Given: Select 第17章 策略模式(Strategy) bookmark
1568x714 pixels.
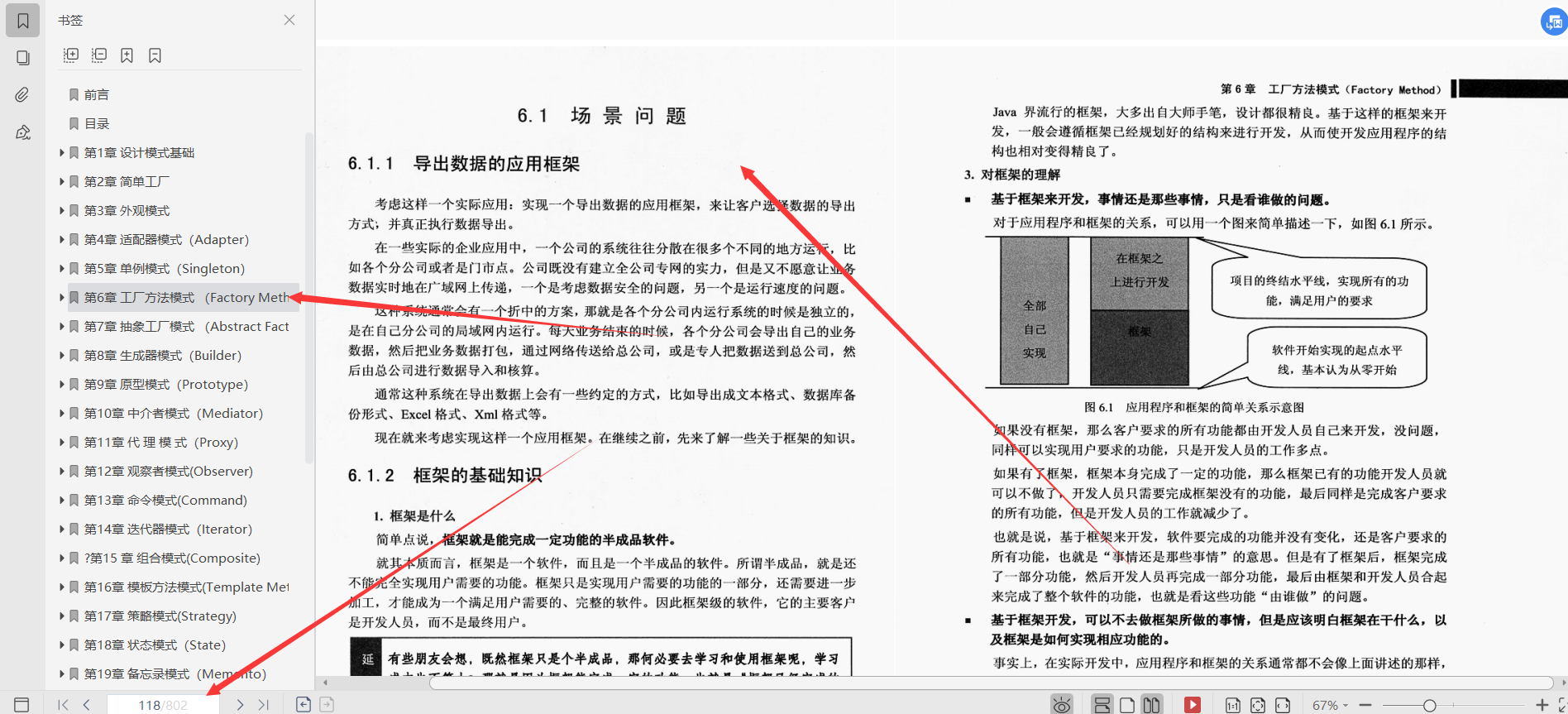Looking at the screenshot, I should point(160,616).
